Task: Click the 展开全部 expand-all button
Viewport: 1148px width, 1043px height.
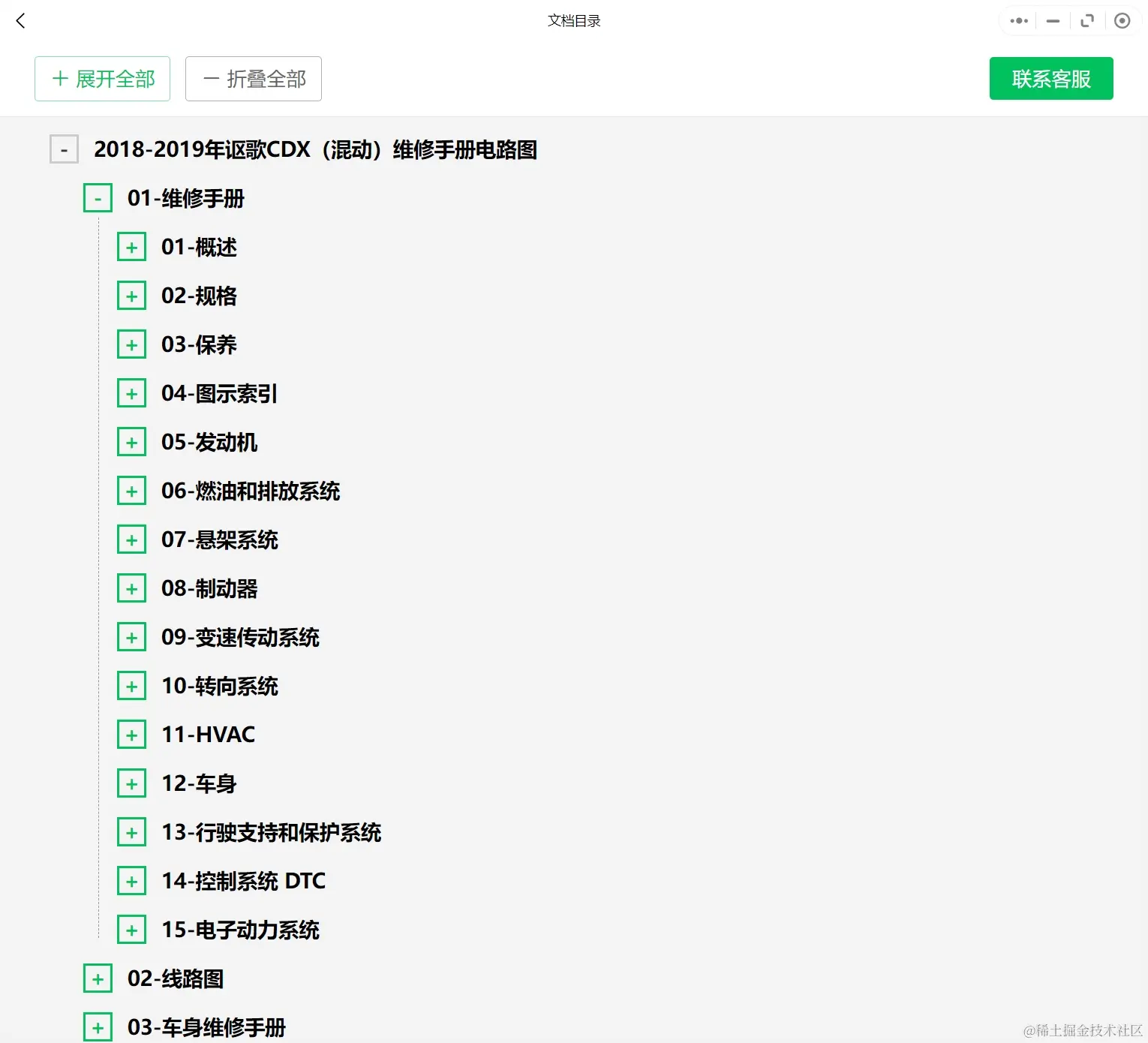Action: 102,78
